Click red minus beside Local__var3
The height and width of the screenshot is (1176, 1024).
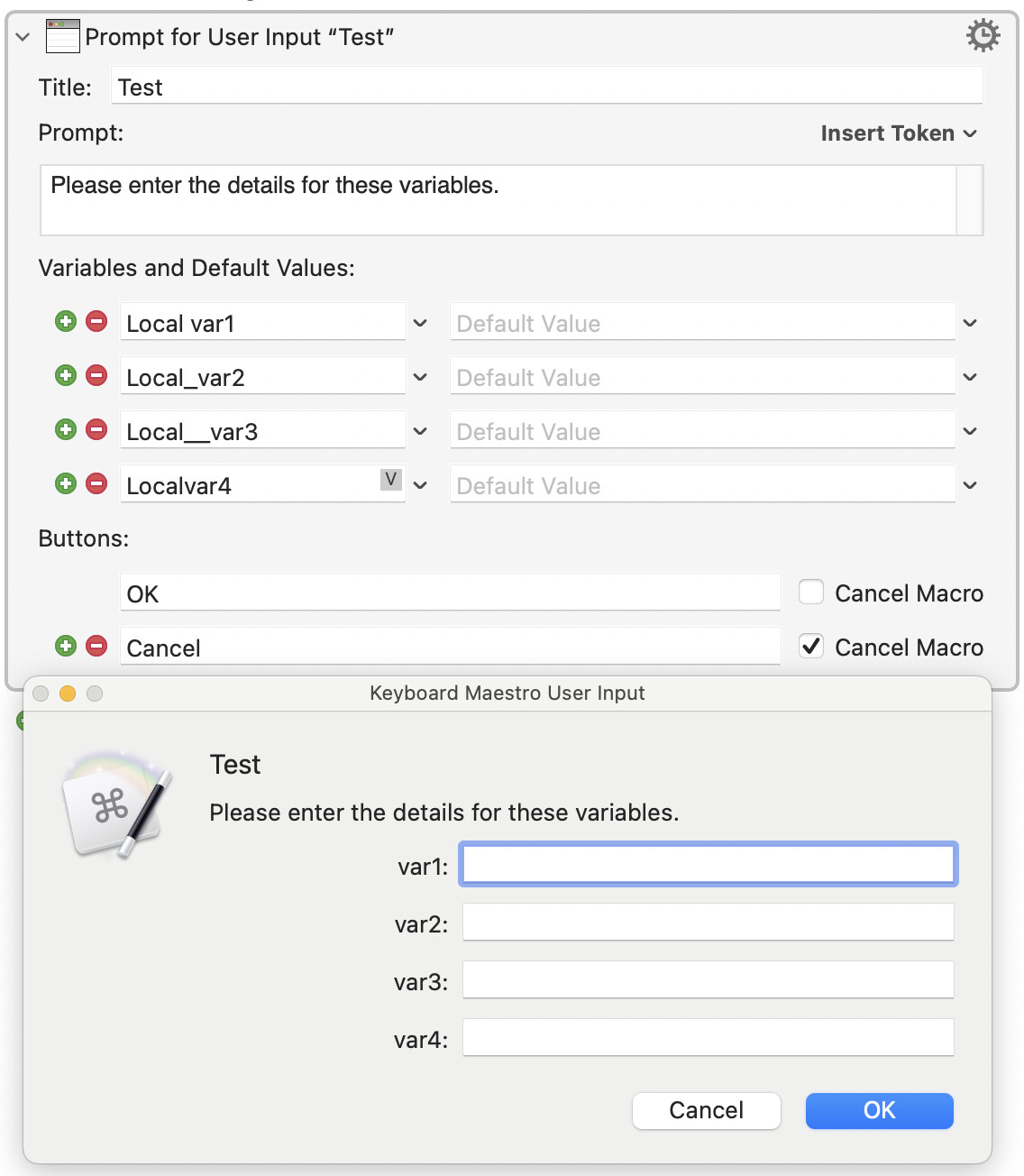[x=96, y=430]
